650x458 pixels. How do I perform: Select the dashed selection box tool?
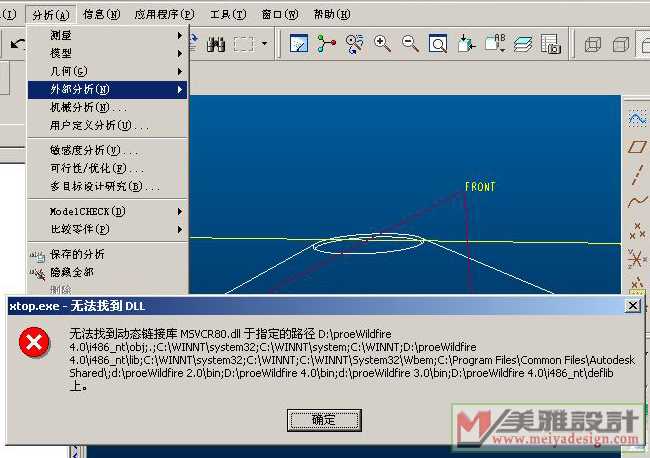point(244,44)
